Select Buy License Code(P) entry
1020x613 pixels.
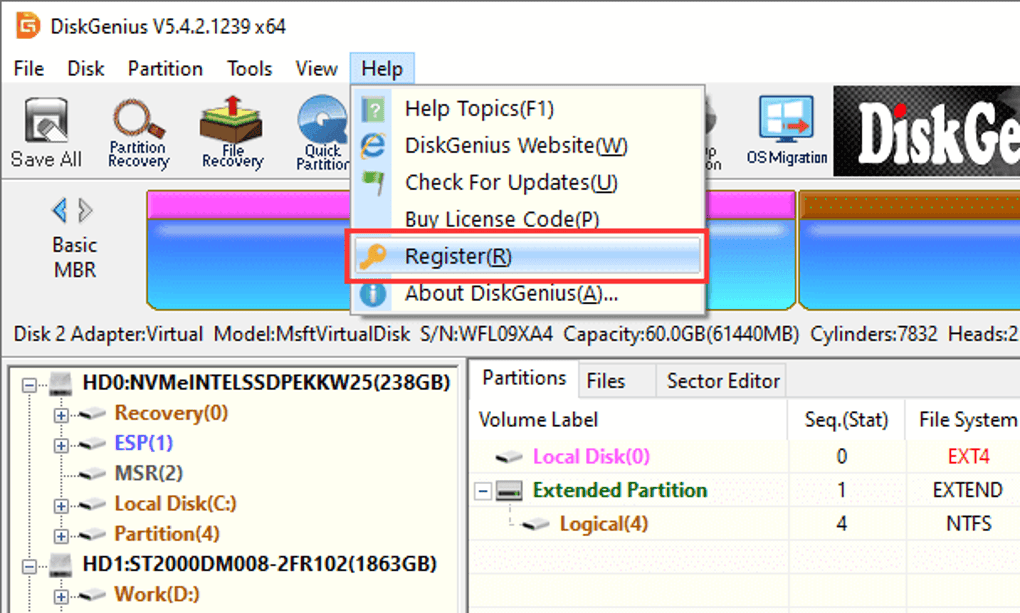pos(528,219)
